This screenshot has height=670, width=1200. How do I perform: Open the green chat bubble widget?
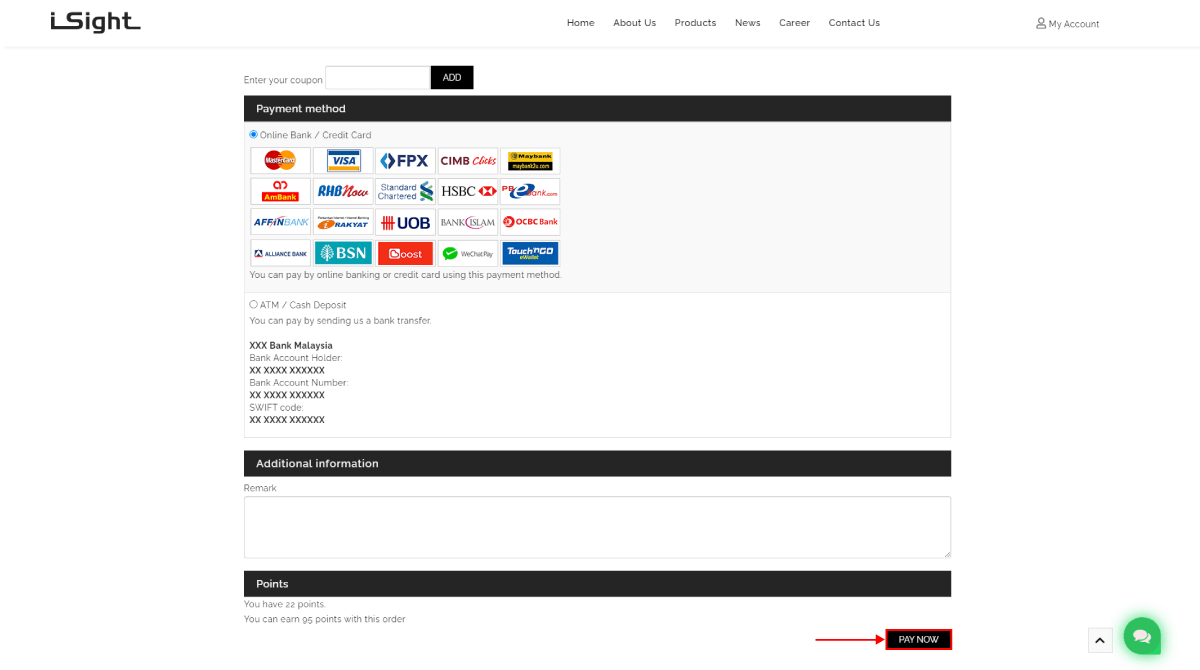1142,635
